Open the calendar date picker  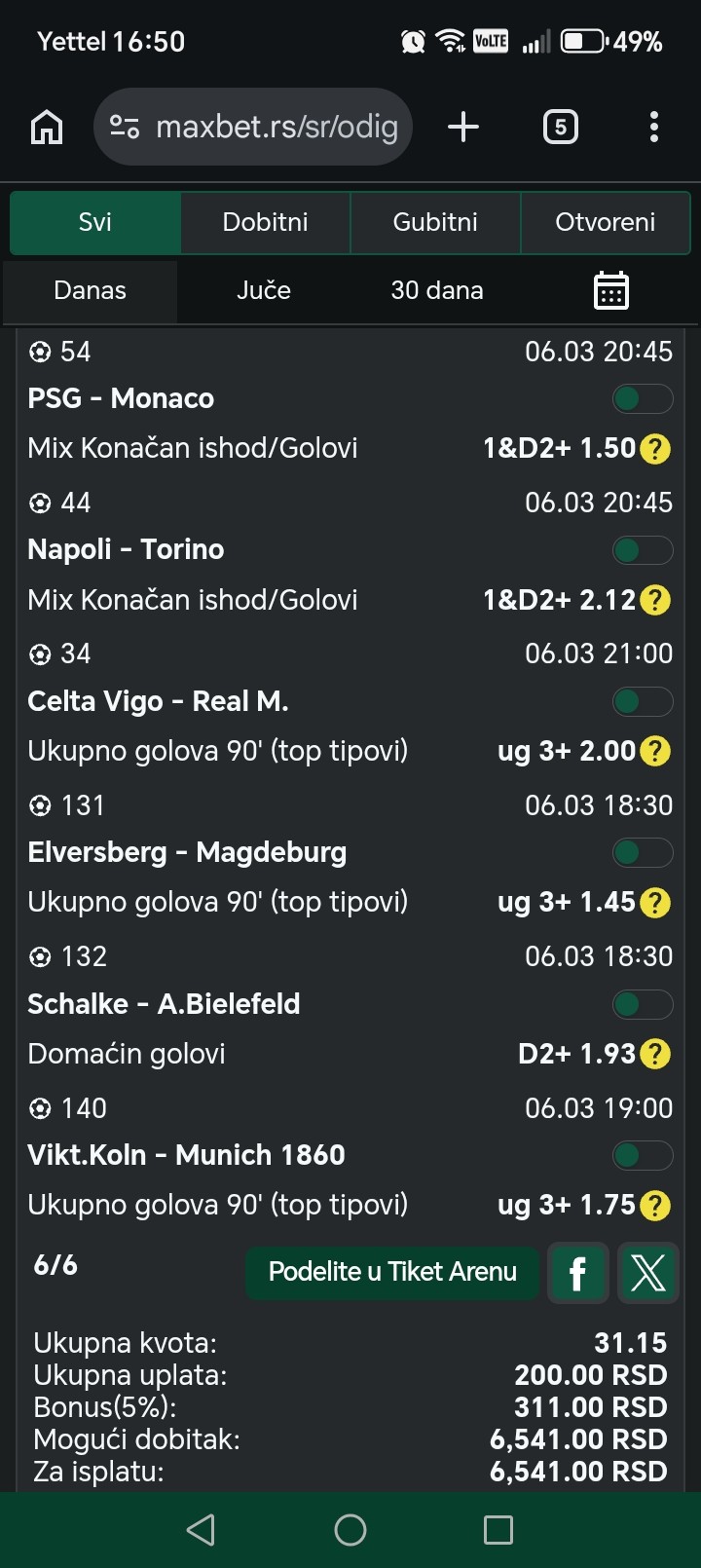611,290
